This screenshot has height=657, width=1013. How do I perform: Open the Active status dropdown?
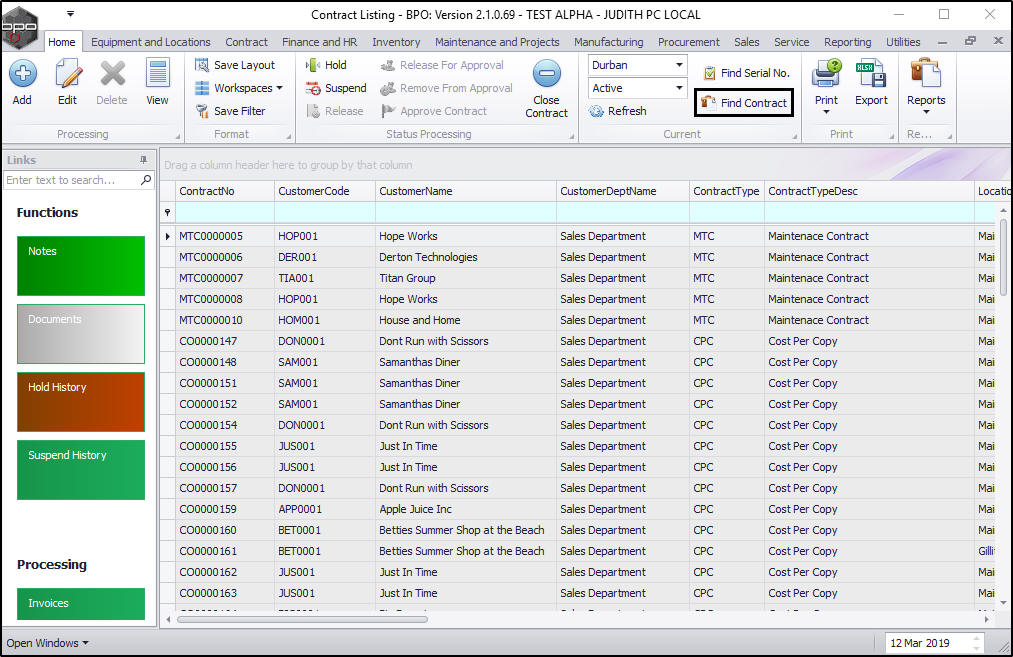tap(679, 88)
